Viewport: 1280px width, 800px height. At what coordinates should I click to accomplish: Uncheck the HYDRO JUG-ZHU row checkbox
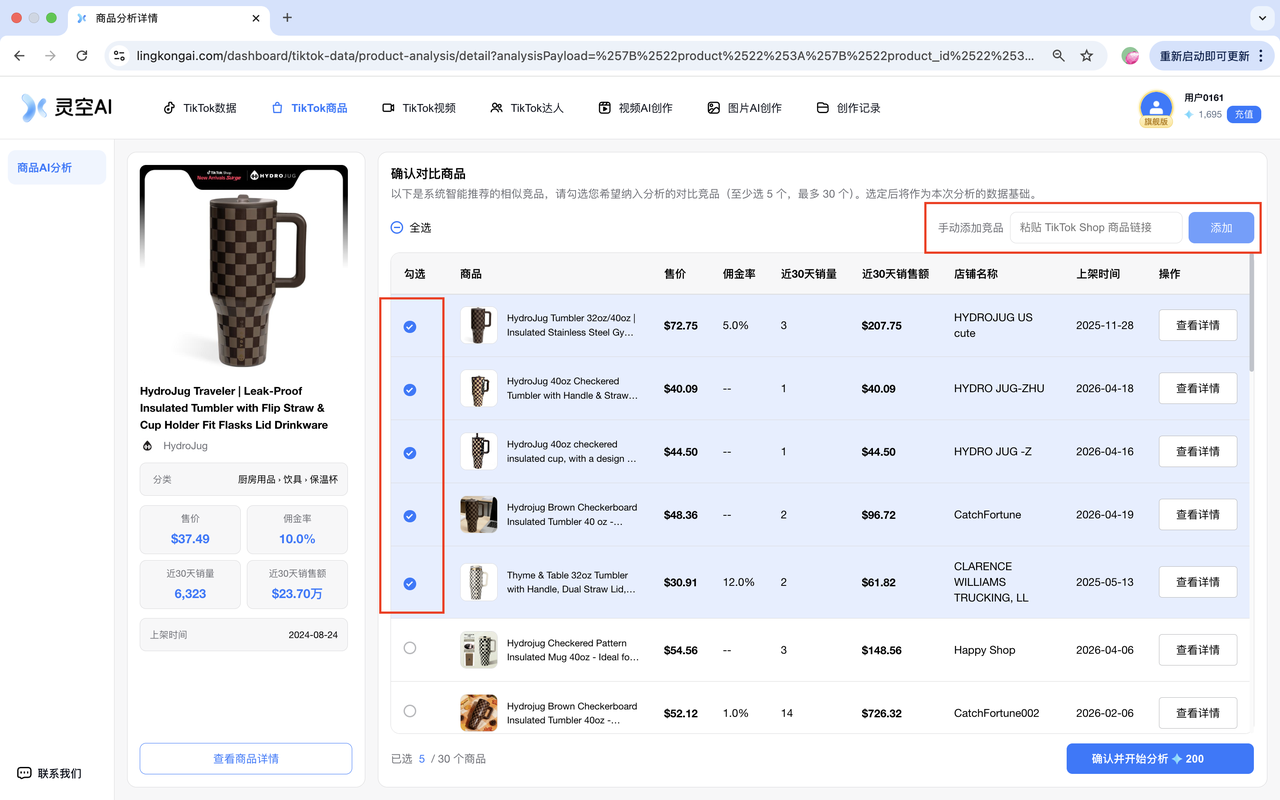(409, 390)
